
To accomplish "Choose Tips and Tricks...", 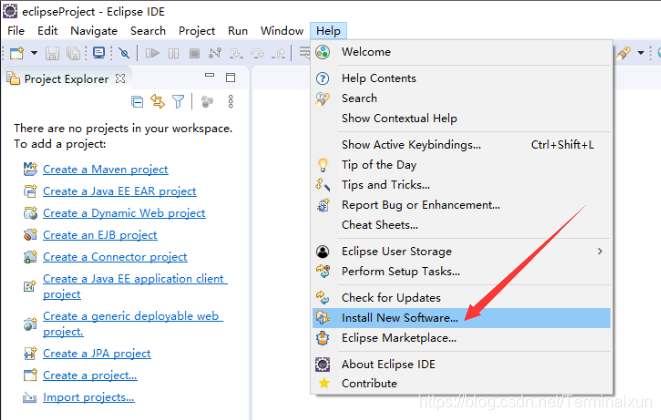I will point(462,185).
